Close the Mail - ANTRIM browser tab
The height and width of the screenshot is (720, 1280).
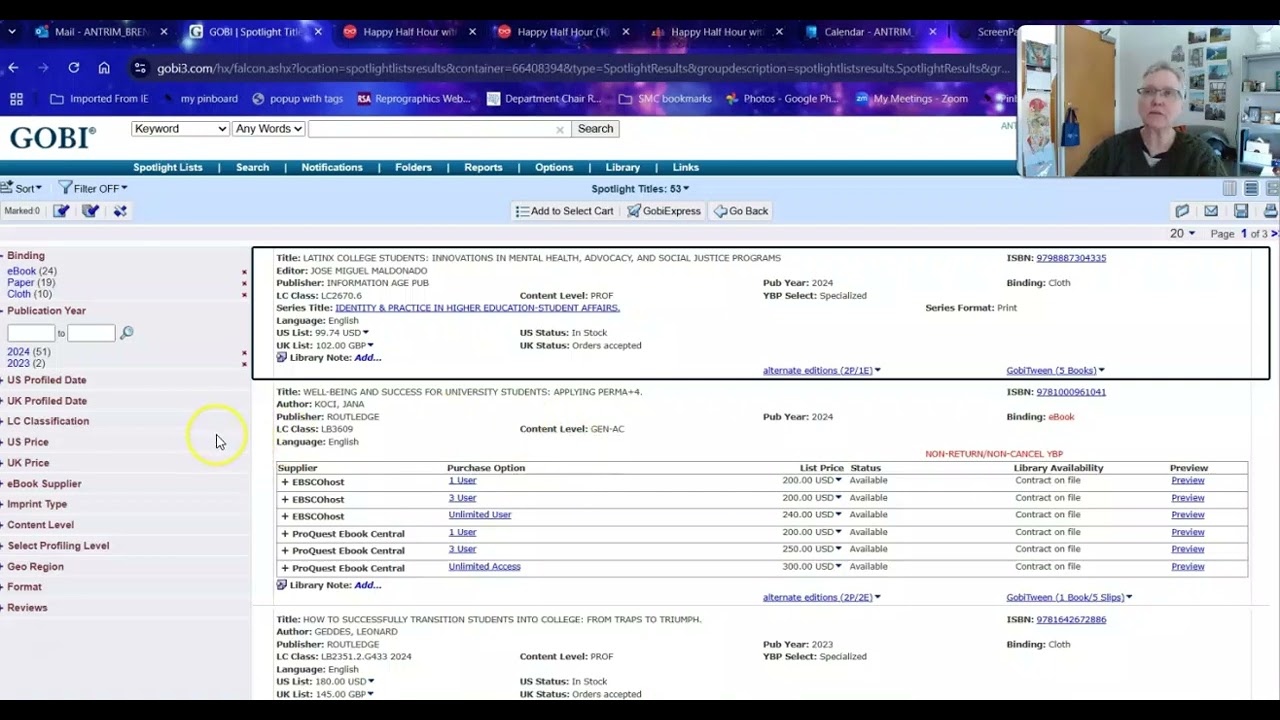(x=164, y=32)
